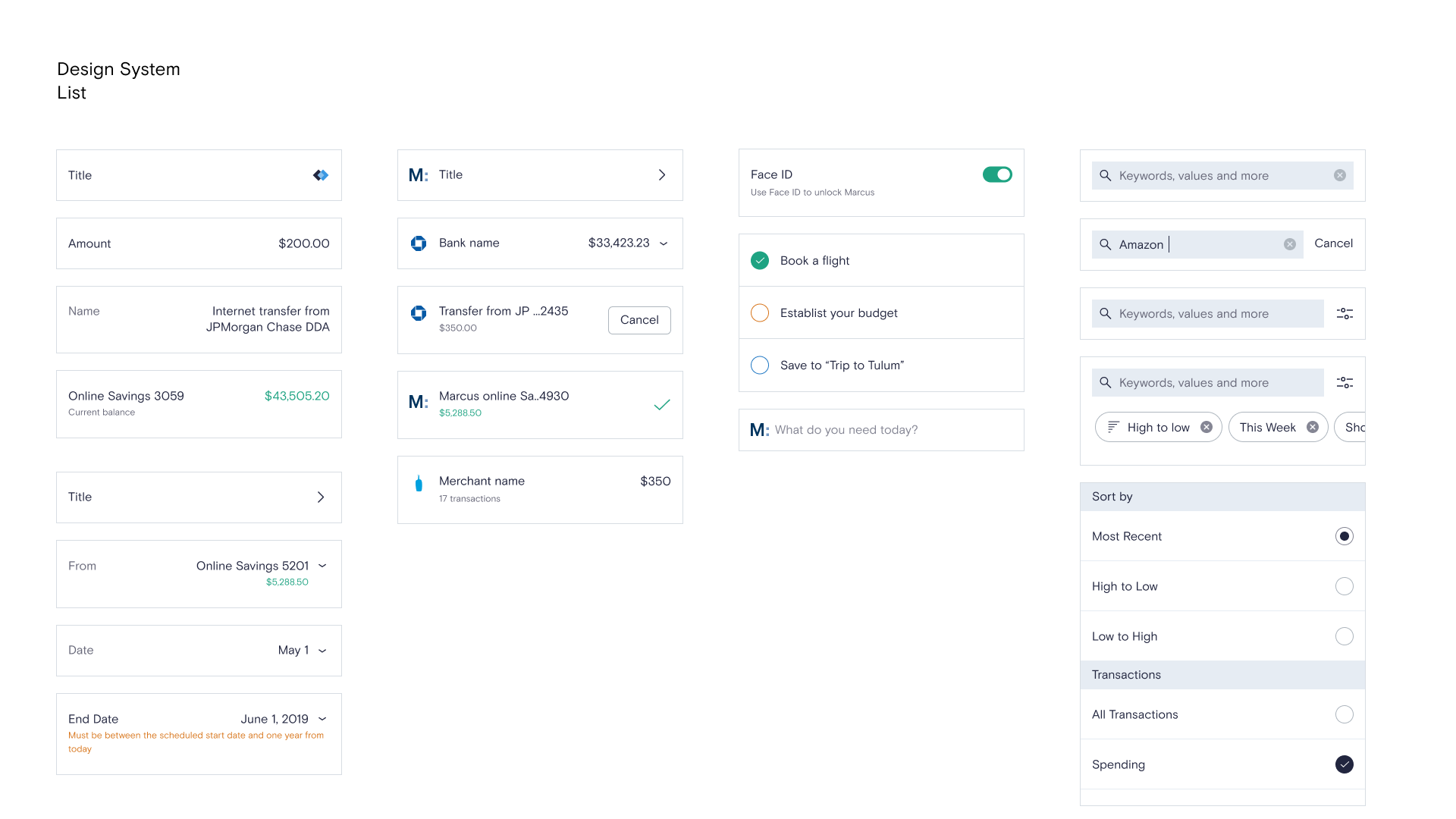Click the Transactions section header
Viewport: 1456px width, 819px height.
click(x=1222, y=675)
